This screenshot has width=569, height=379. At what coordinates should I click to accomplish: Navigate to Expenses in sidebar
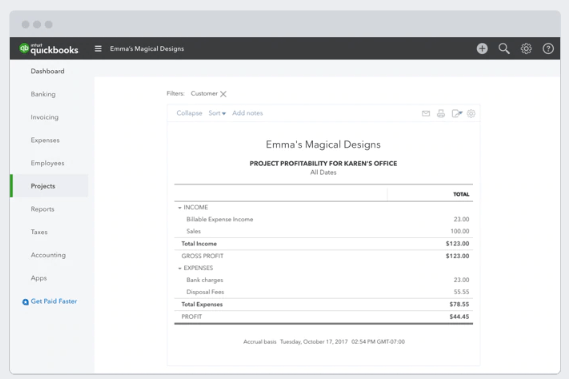[45, 140]
